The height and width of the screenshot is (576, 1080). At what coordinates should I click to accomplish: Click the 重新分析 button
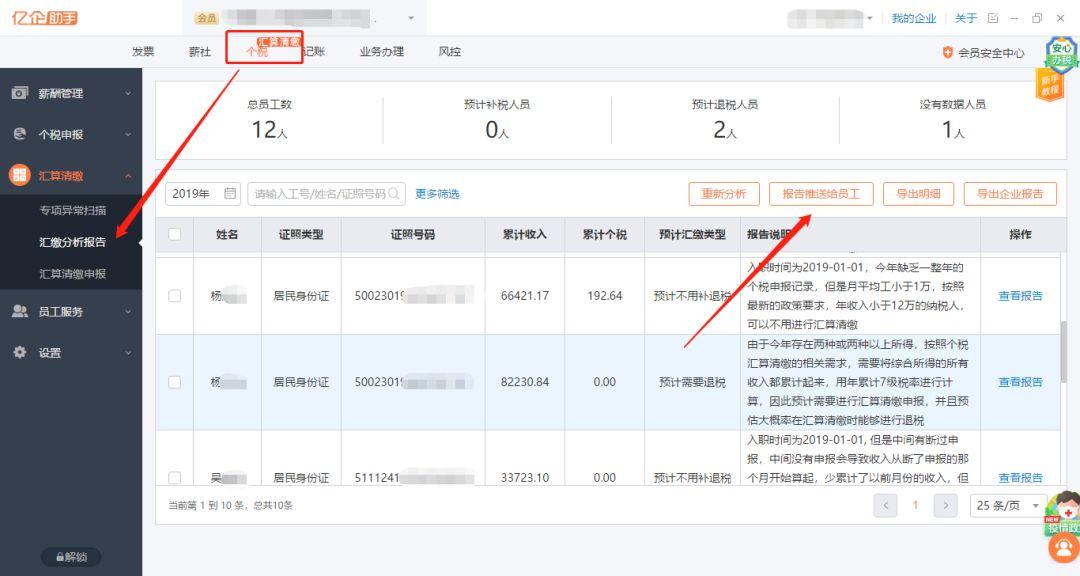[x=723, y=194]
